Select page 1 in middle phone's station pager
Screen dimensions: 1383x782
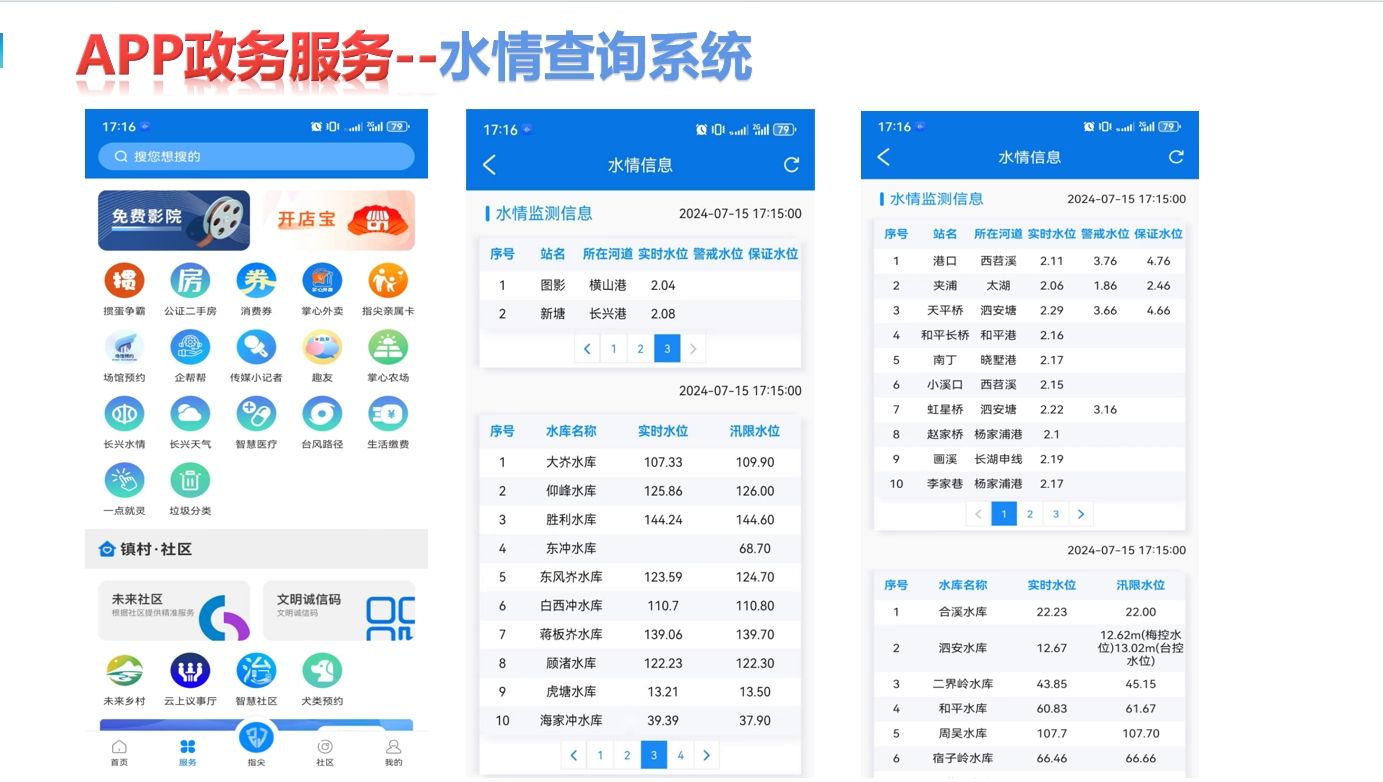[614, 349]
